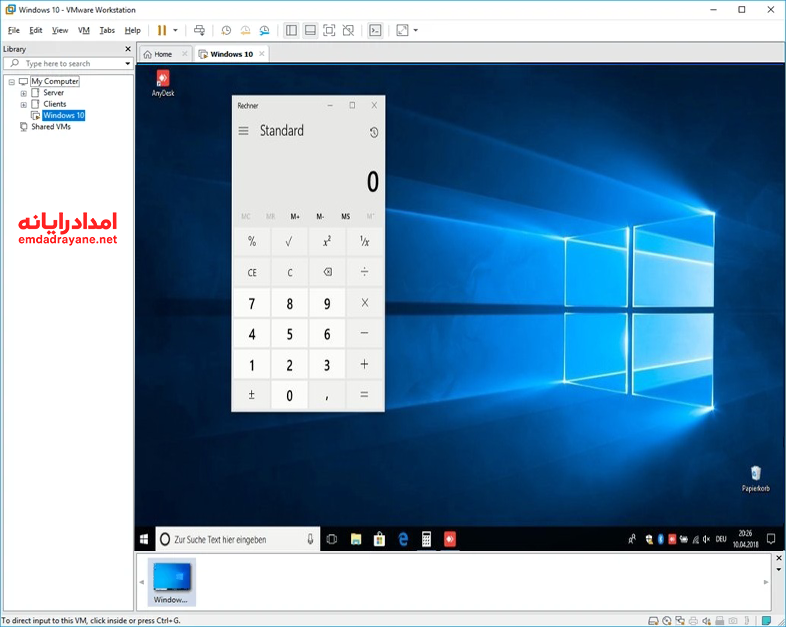786x627 pixels.
Task: Click the multiply operator button
Action: coord(364,303)
